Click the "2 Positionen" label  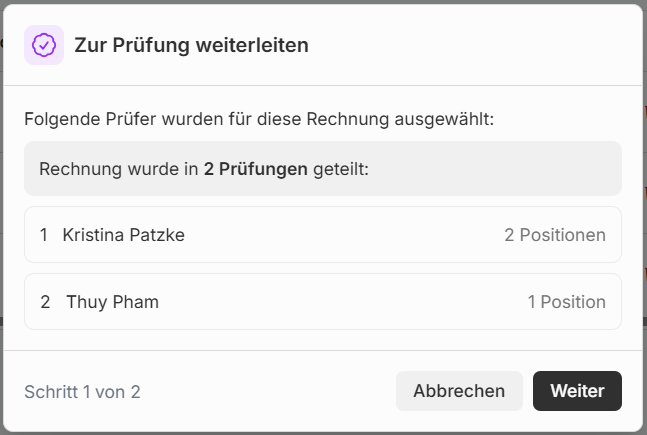554,235
